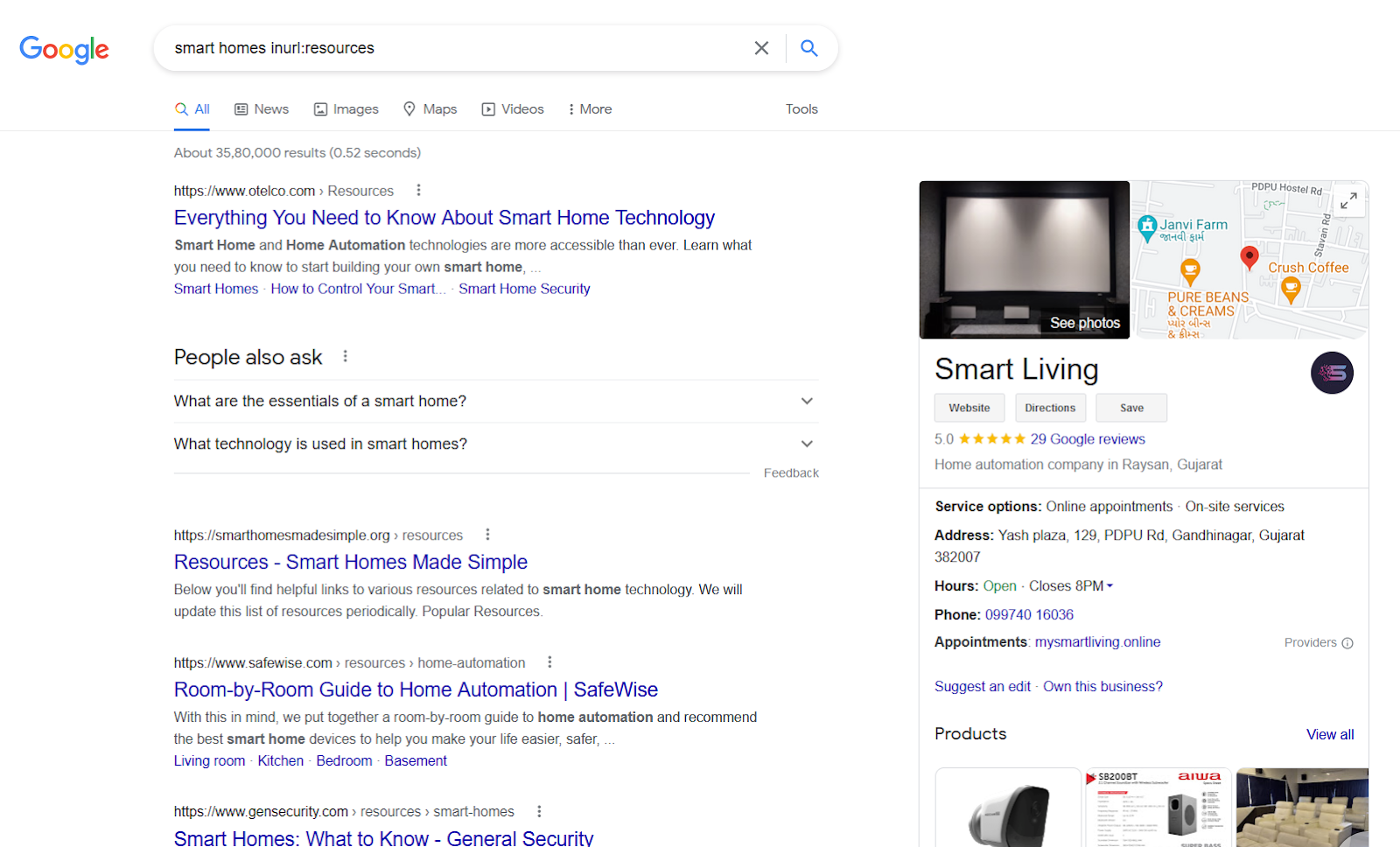Viewport: 1400px width, 847px height.
Task: Click 'Own this business?' link
Action: 1102,687
